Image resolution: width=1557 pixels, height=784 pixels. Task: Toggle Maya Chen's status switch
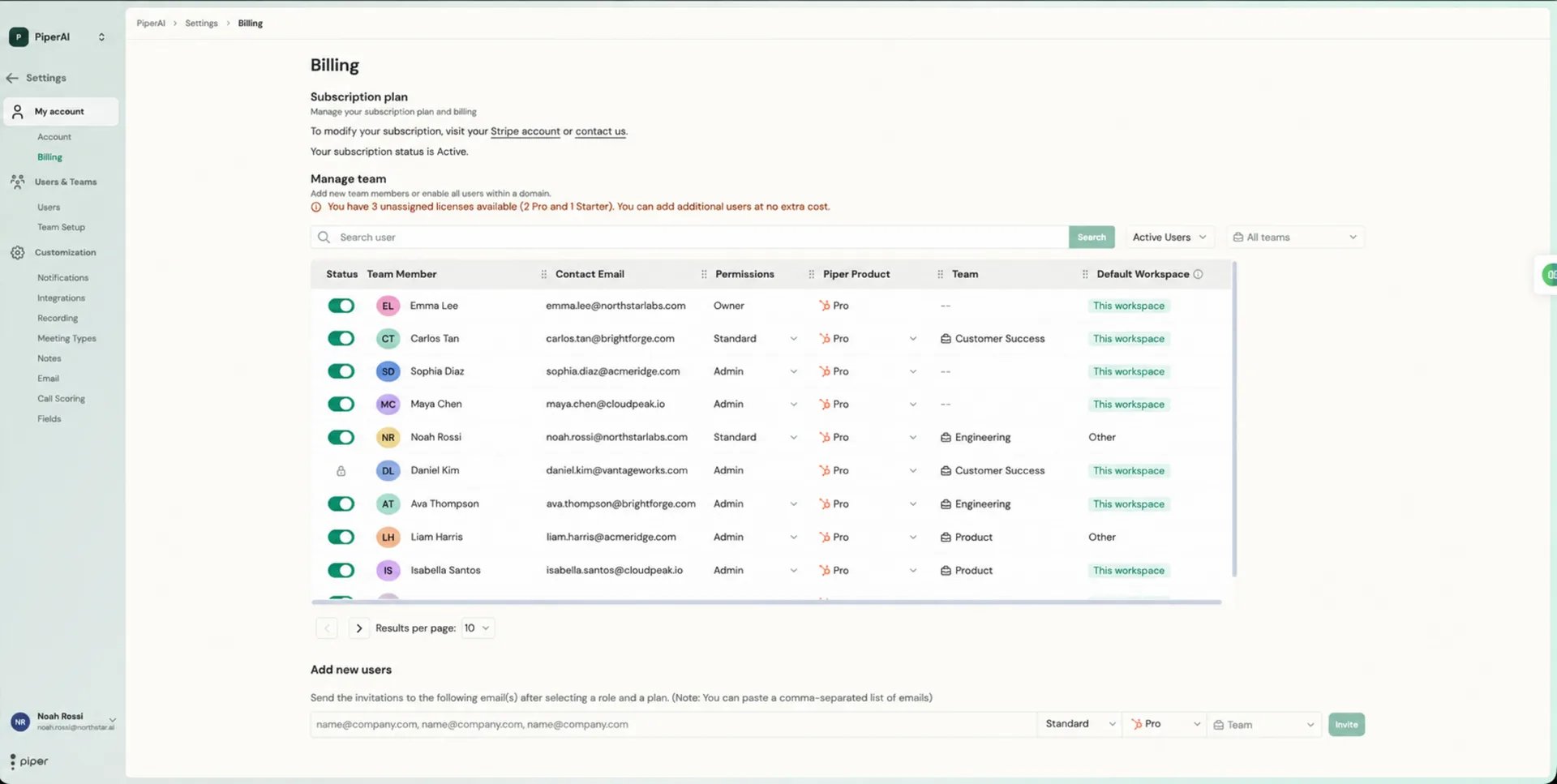tap(341, 404)
